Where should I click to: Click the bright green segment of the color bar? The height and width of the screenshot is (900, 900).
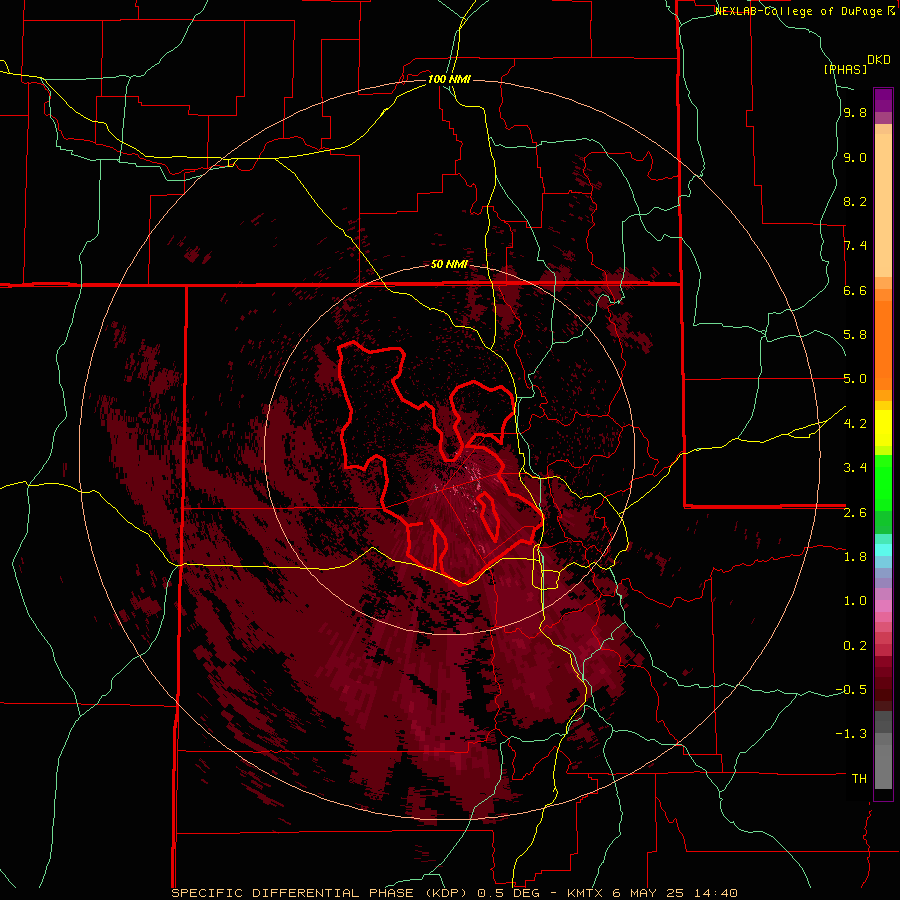pos(883,482)
